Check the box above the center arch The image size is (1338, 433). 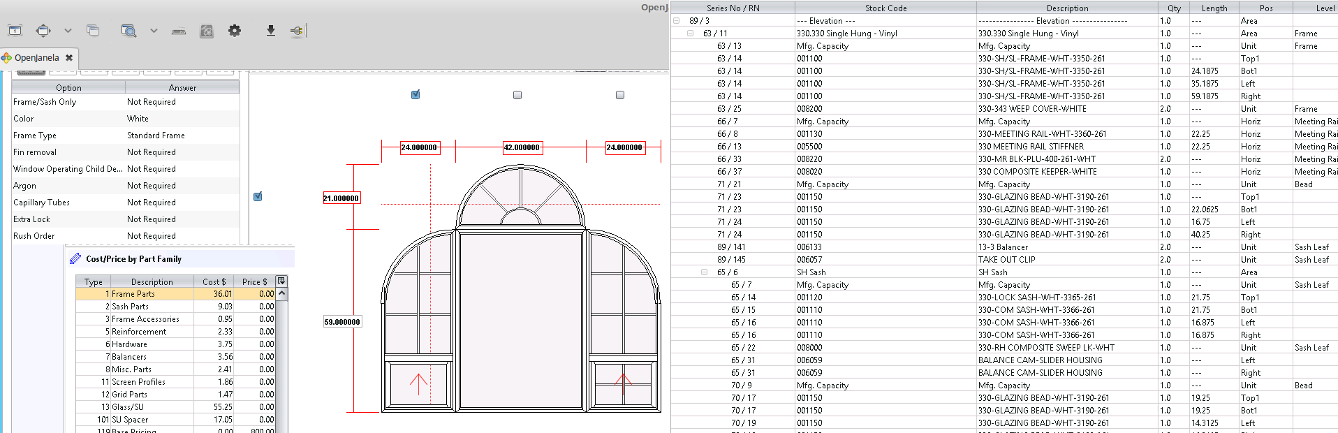[x=517, y=95]
